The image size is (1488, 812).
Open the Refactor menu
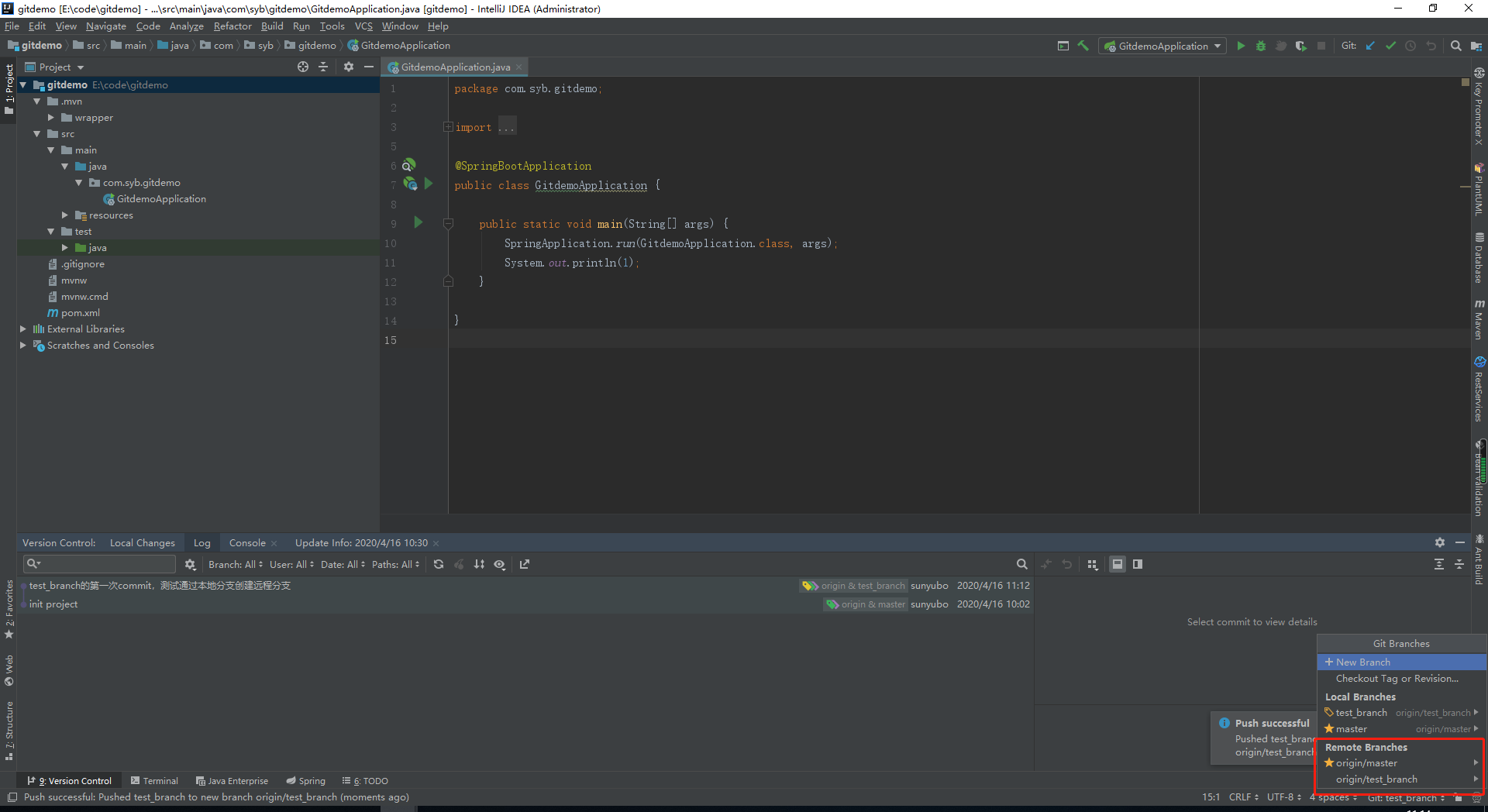[232, 26]
